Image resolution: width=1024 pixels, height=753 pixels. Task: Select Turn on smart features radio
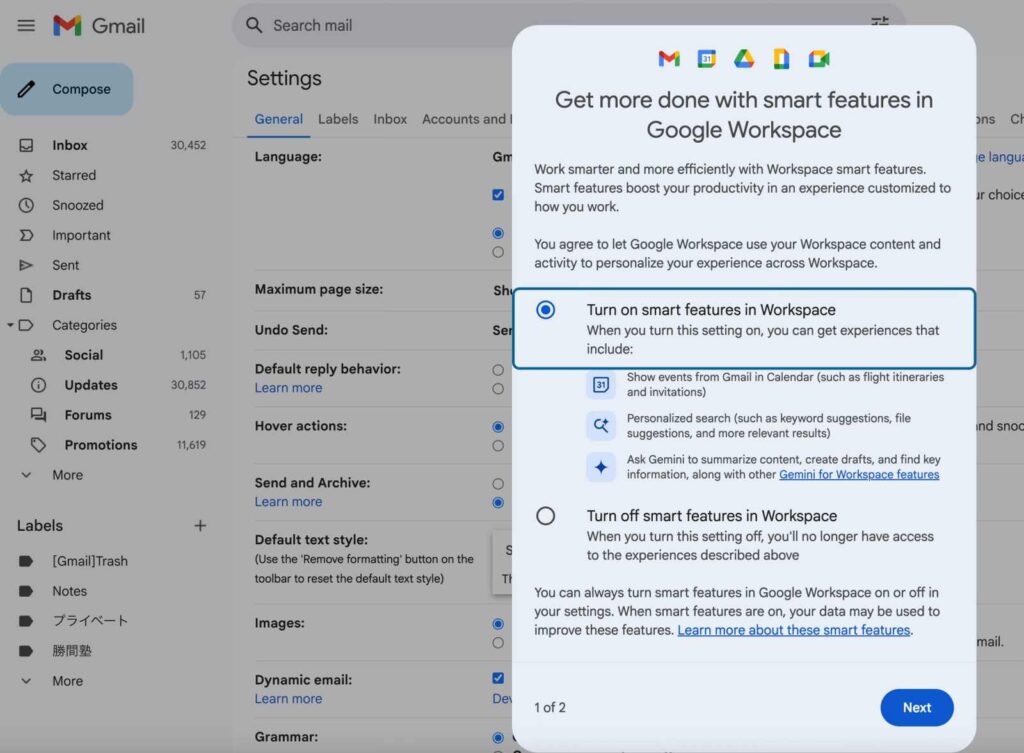pyautogui.click(x=545, y=310)
